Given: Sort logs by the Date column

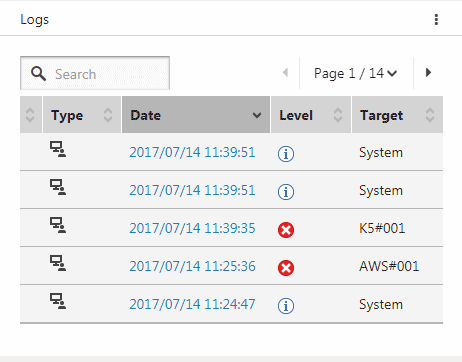Looking at the screenshot, I should click(x=196, y=115).
